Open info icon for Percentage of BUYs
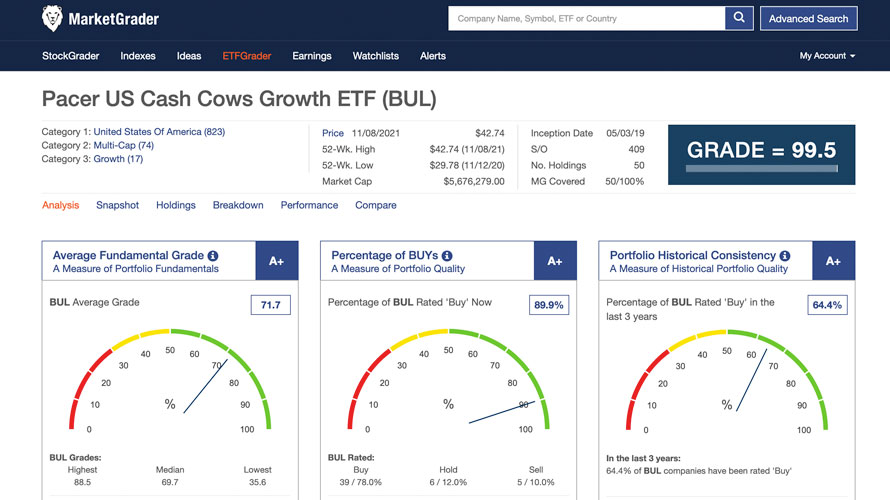The image size is (890, 500). click(x=447, y=256)
